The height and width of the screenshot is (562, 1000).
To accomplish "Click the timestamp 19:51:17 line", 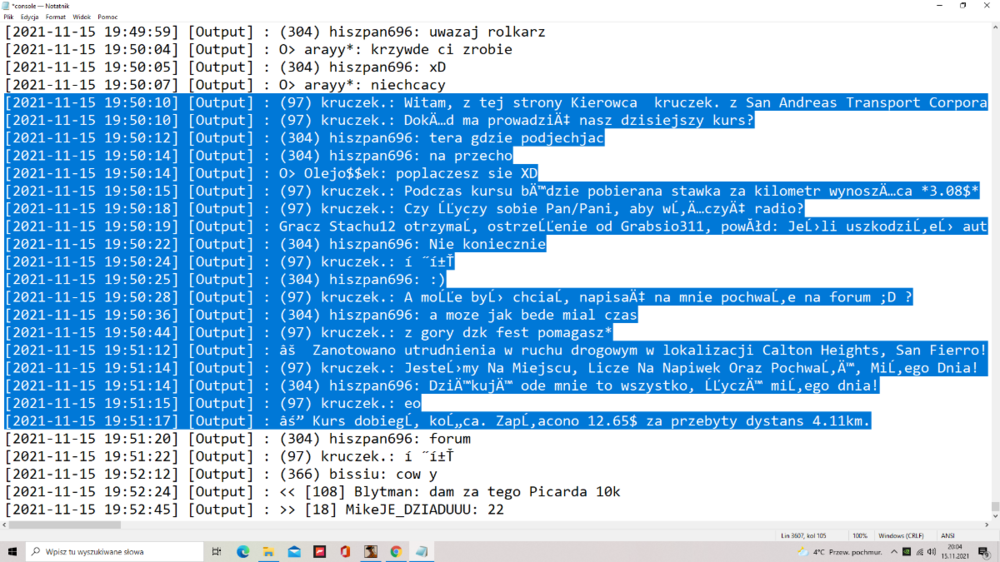I will [438, 421].
